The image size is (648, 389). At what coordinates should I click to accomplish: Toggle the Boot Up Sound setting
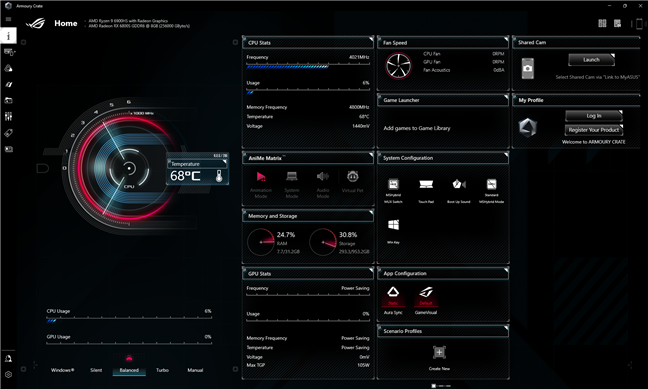pos(459,191)
